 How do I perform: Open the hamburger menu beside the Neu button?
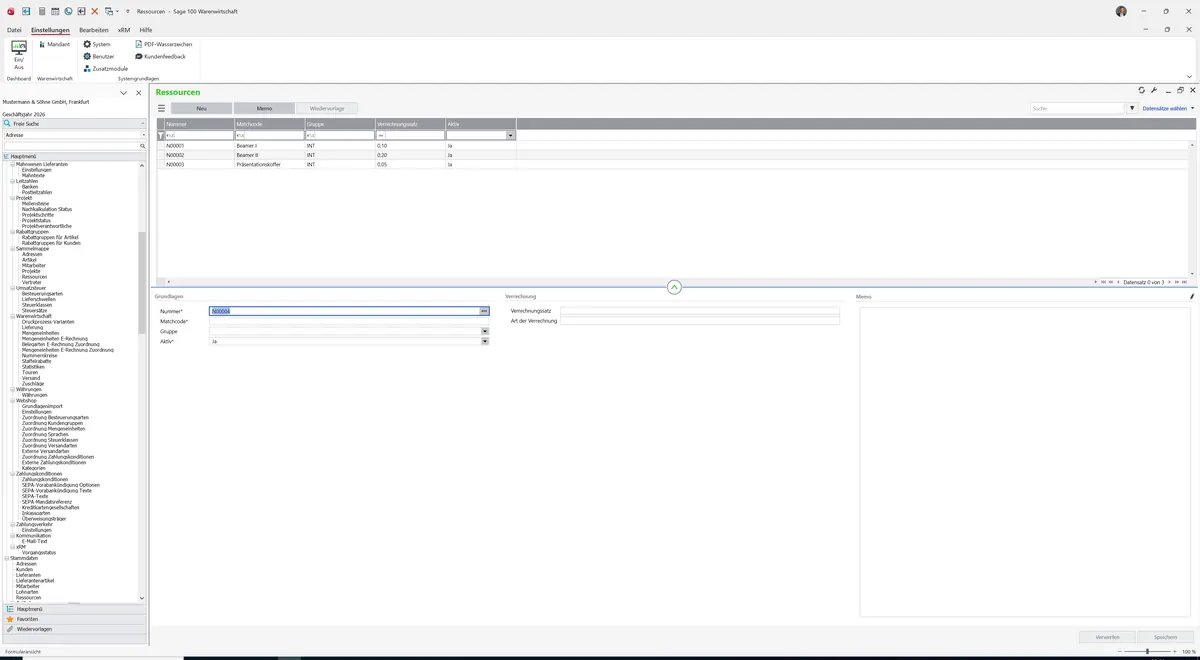161,108
